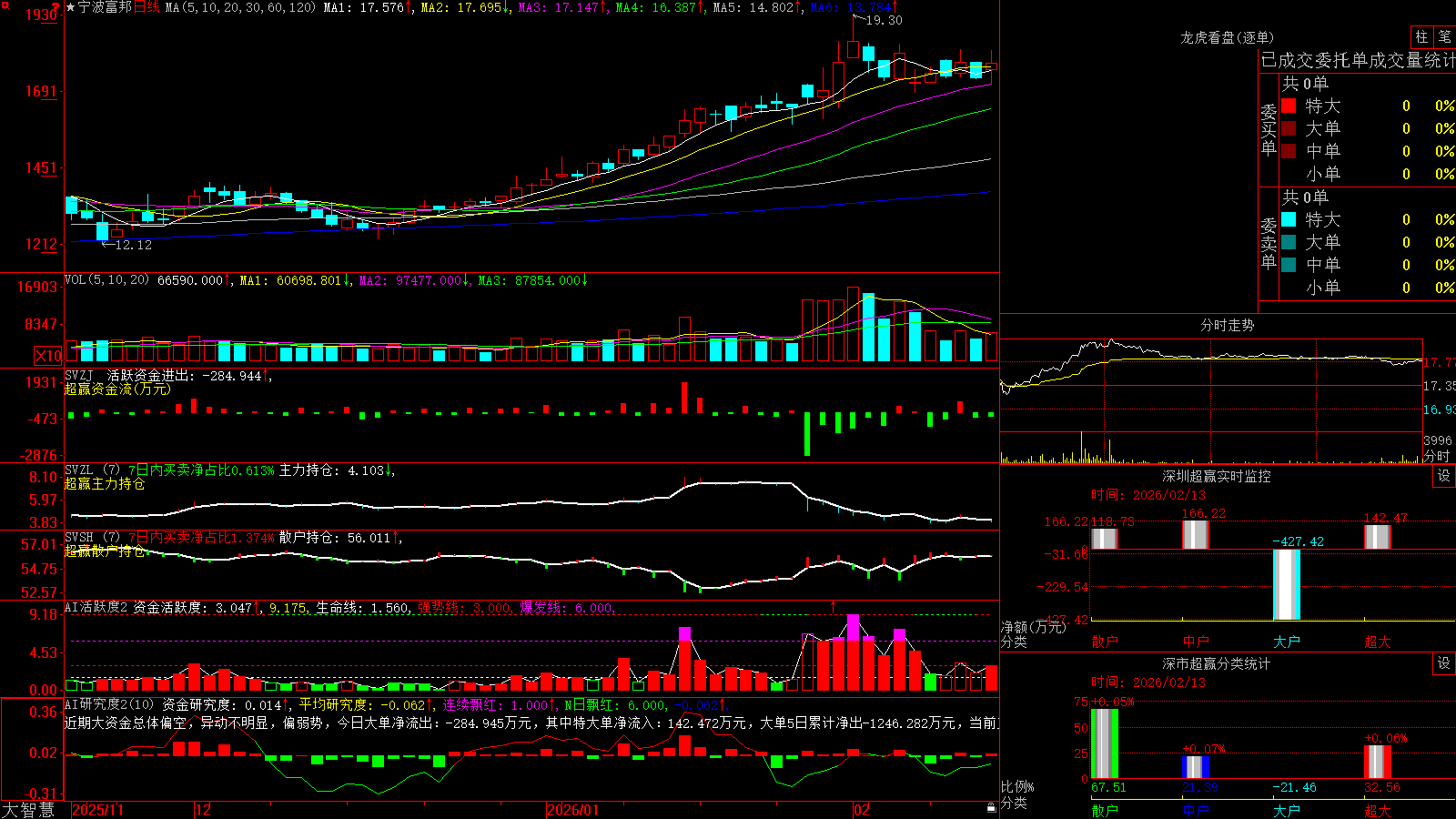Click the 深圳超赢实时监控 panel title

click(1217, 476)
